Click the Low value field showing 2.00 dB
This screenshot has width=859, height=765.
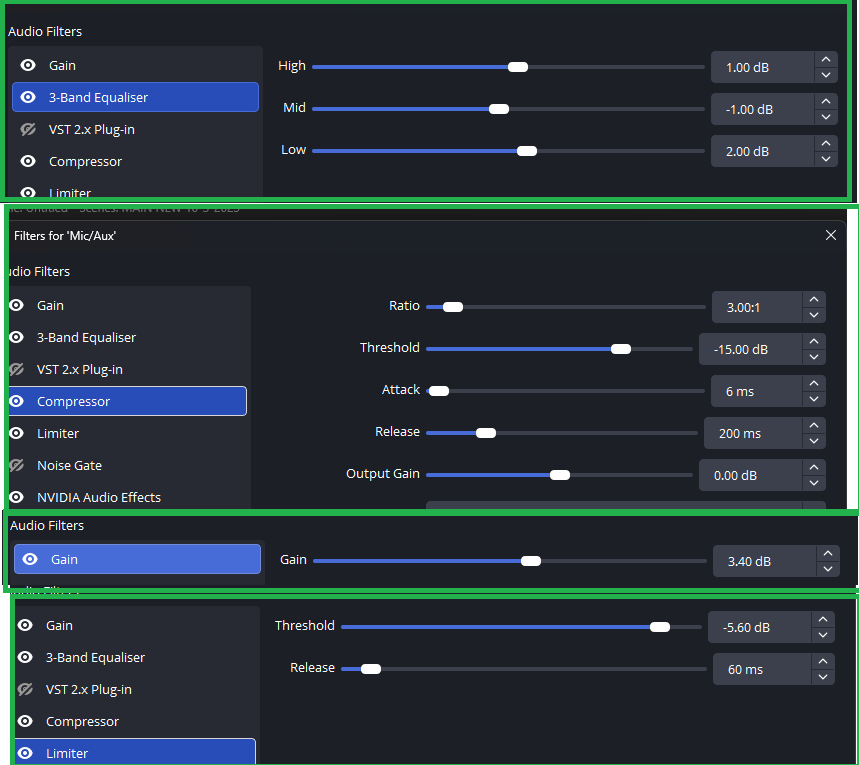point(763,151)
